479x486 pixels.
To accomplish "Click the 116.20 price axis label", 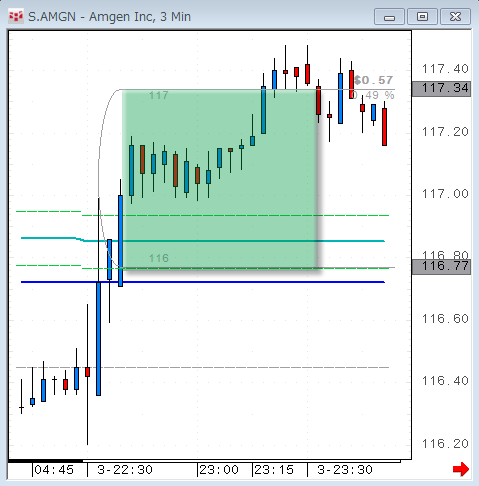I will 445,444.
